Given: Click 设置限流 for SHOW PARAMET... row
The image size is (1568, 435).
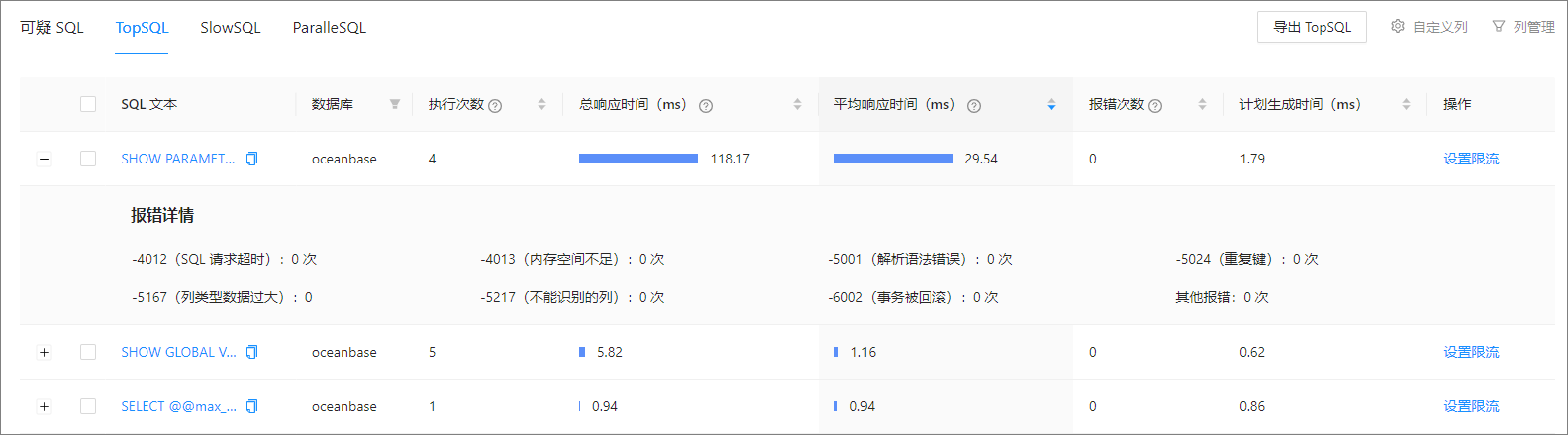Looking at the screenshot, I should (x=1471, y=159).
